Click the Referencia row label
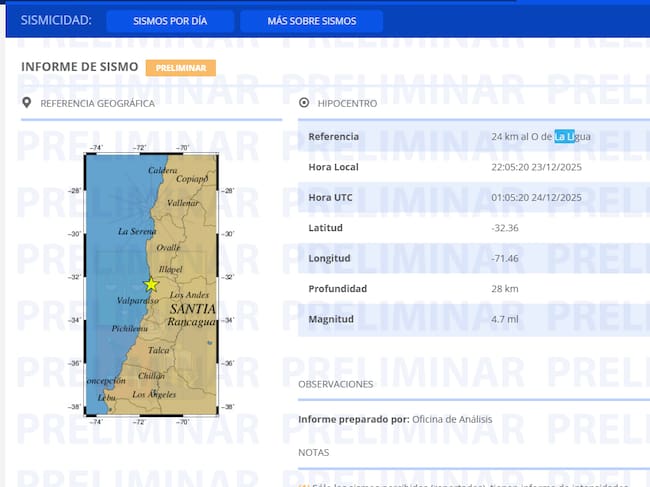This screenshot has height=487, width=650. [x=334, y=136]
